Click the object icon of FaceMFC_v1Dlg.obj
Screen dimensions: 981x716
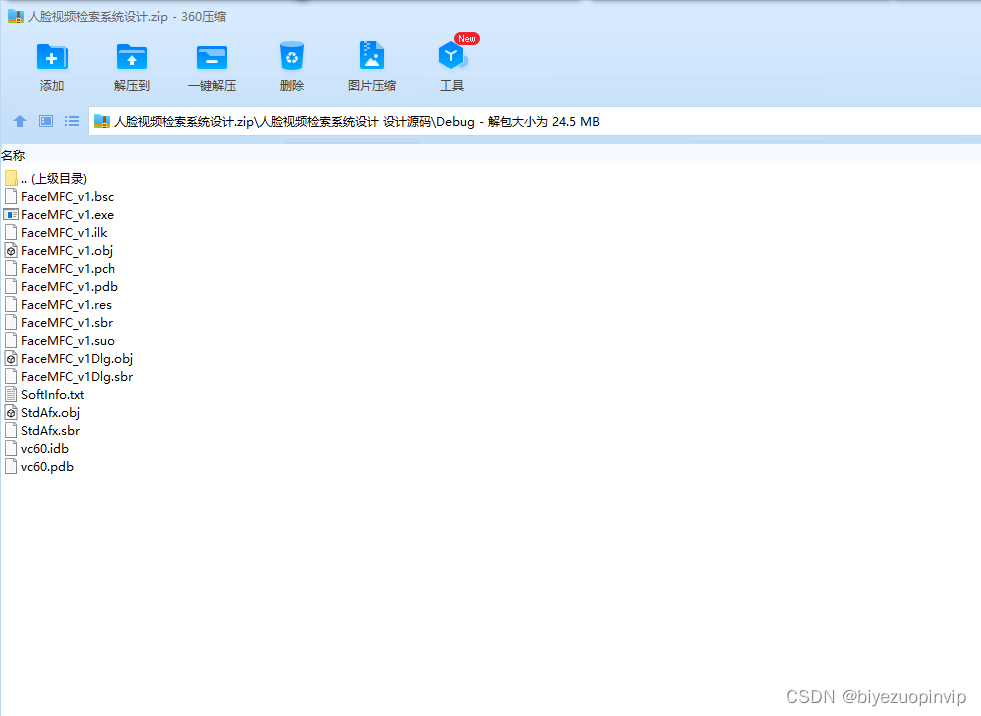tap(11, 359)
